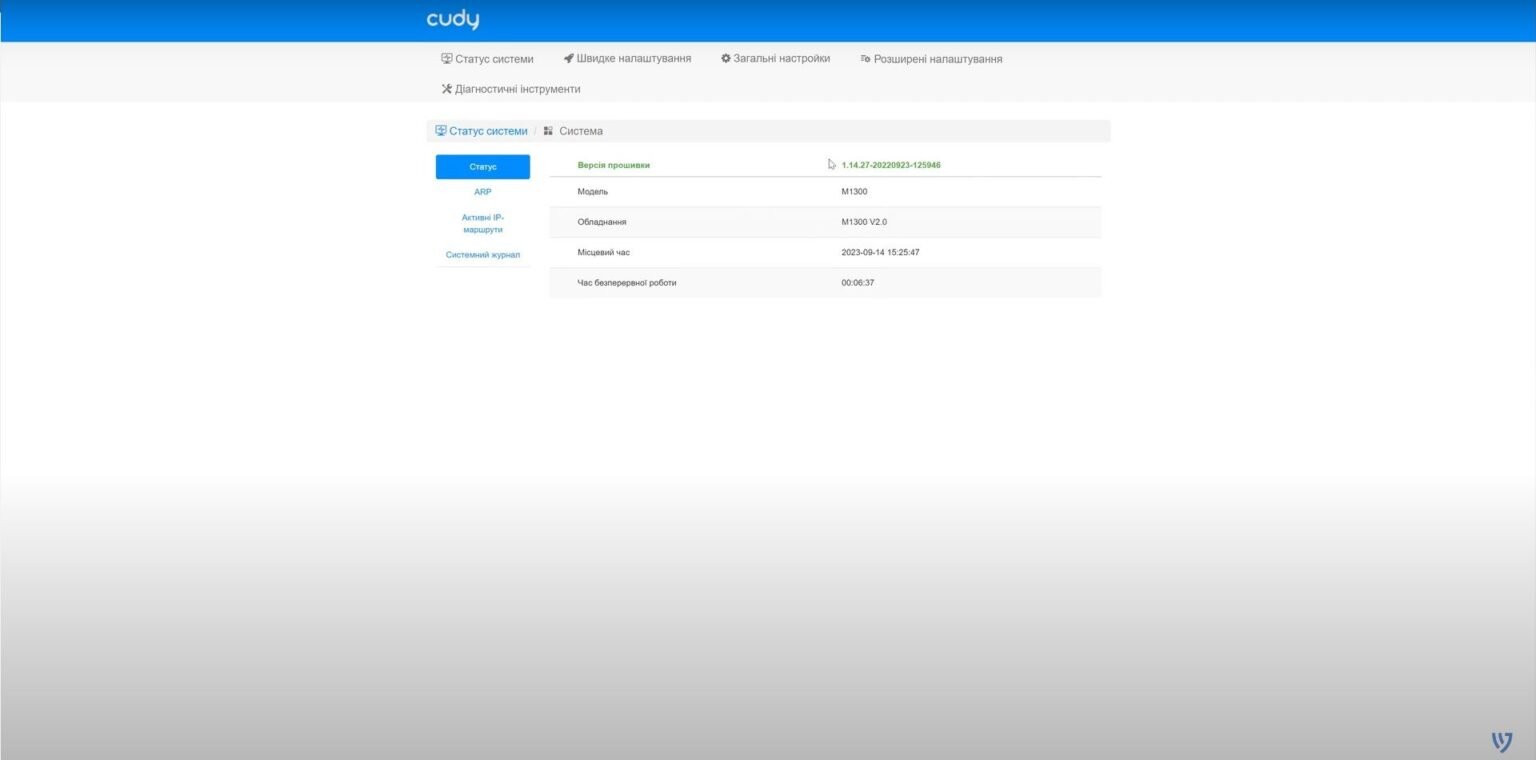The image size is (1536, 760).
Task: Click the Статус системи breadcrumb link
Action: [x=481, y=131]
